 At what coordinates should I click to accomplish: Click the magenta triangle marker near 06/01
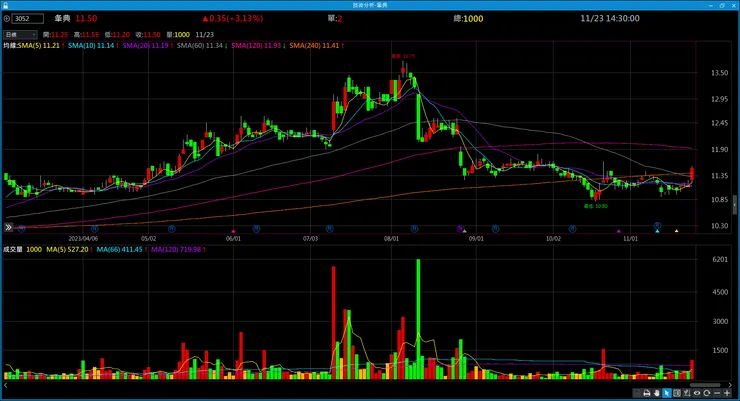pos(233,231)
